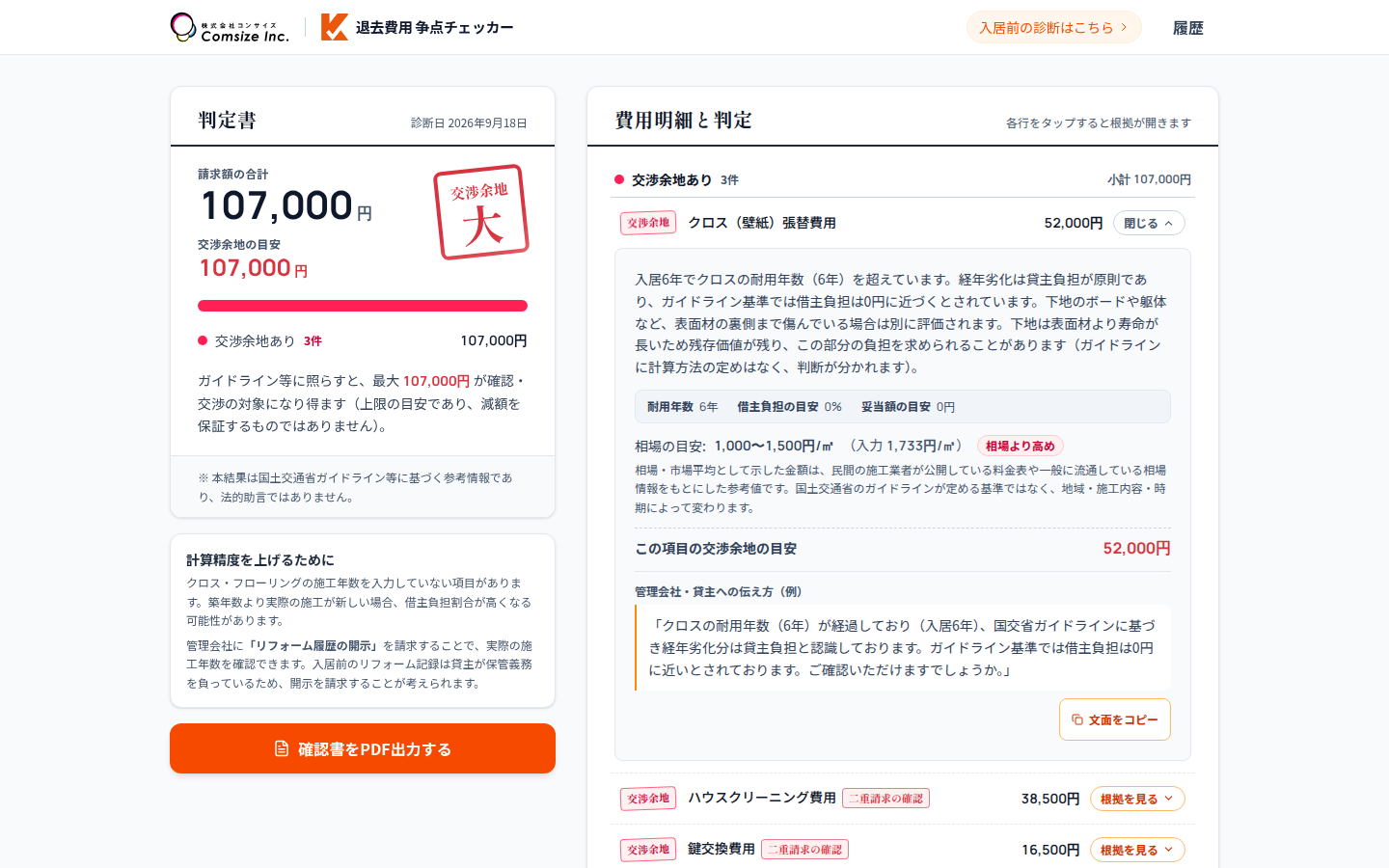
Task: Click the 交渉余地 大 red stamp
Action: 481,212
